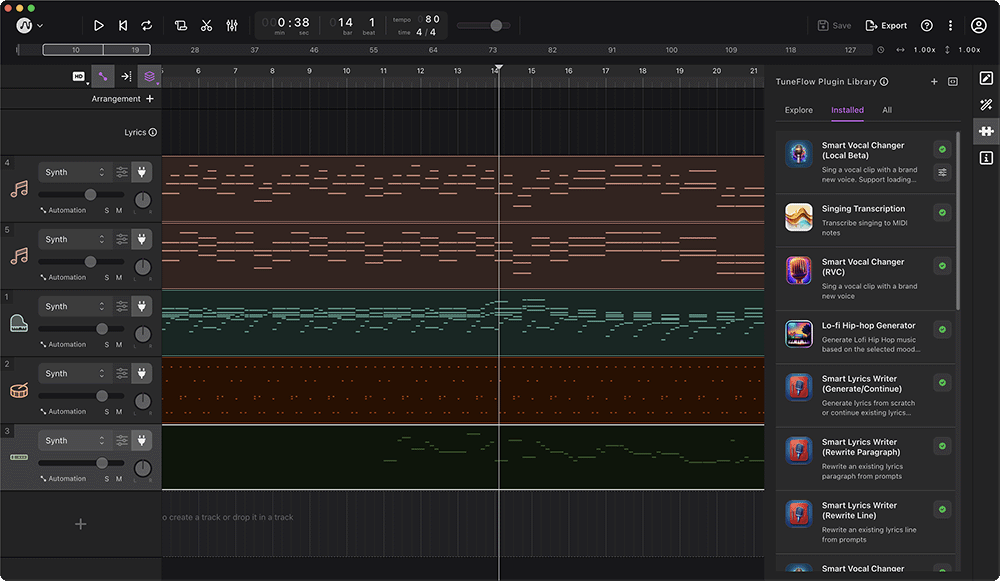
Task: Click the code-bracket icon in the Plugin Library header
Action: (953, 82)
